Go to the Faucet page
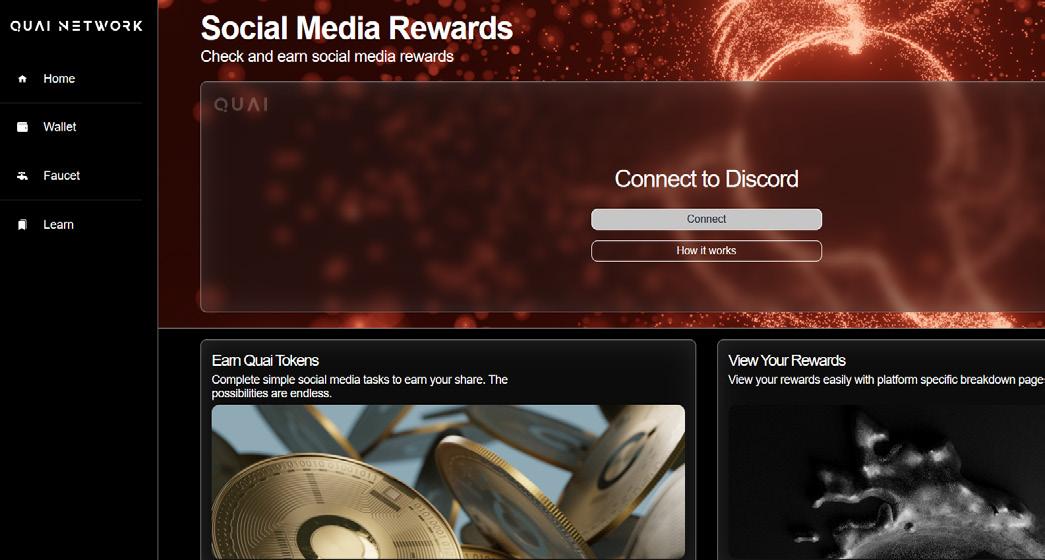1045x560 pixels. (x=61, y=175)
